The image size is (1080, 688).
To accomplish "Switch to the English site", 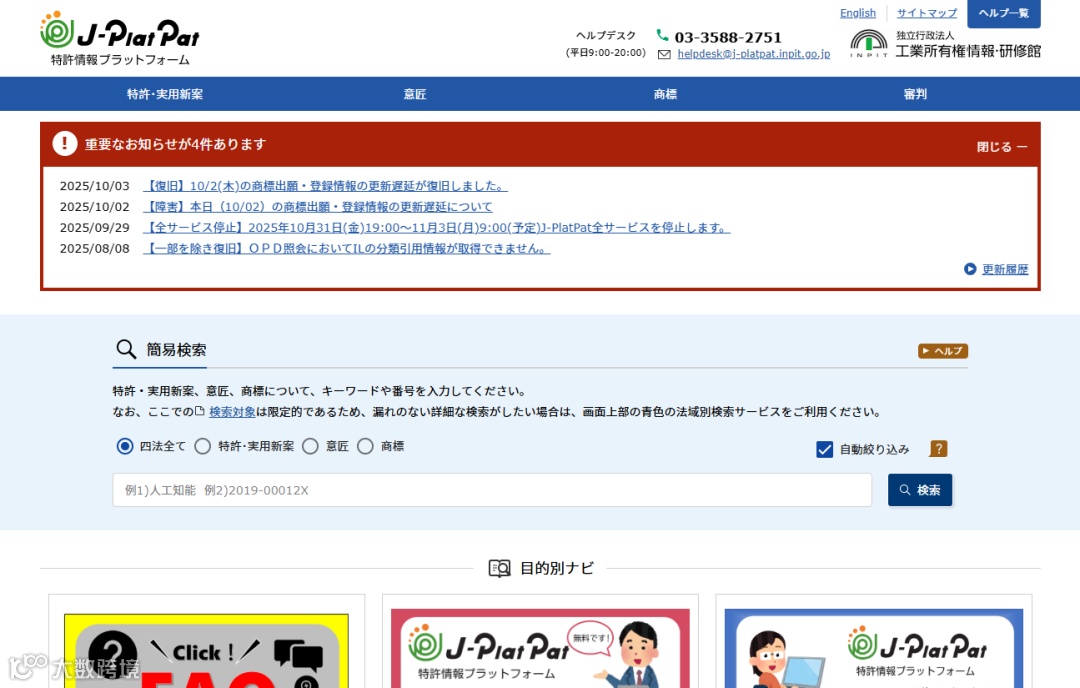I will pyautogui.click(x=858, y=13).
